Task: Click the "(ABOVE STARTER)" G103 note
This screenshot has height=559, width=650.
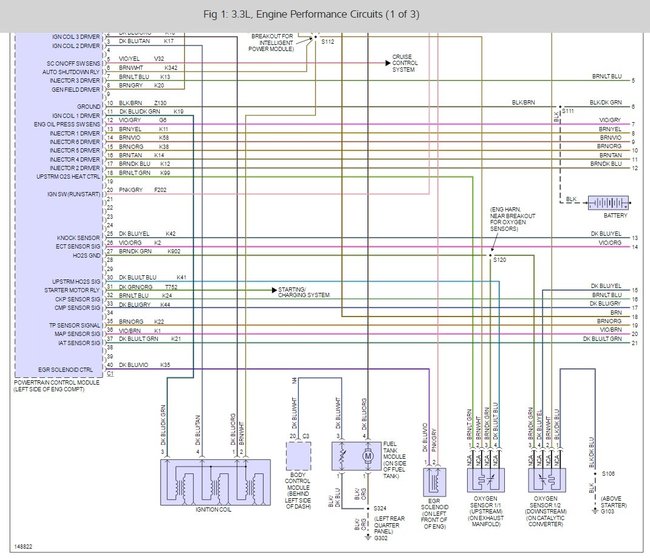Action: [x=614, y=502]
